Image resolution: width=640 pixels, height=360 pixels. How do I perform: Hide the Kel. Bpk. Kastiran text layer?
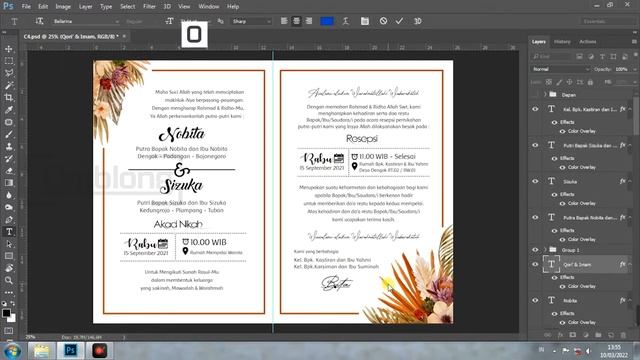(535, 109)
